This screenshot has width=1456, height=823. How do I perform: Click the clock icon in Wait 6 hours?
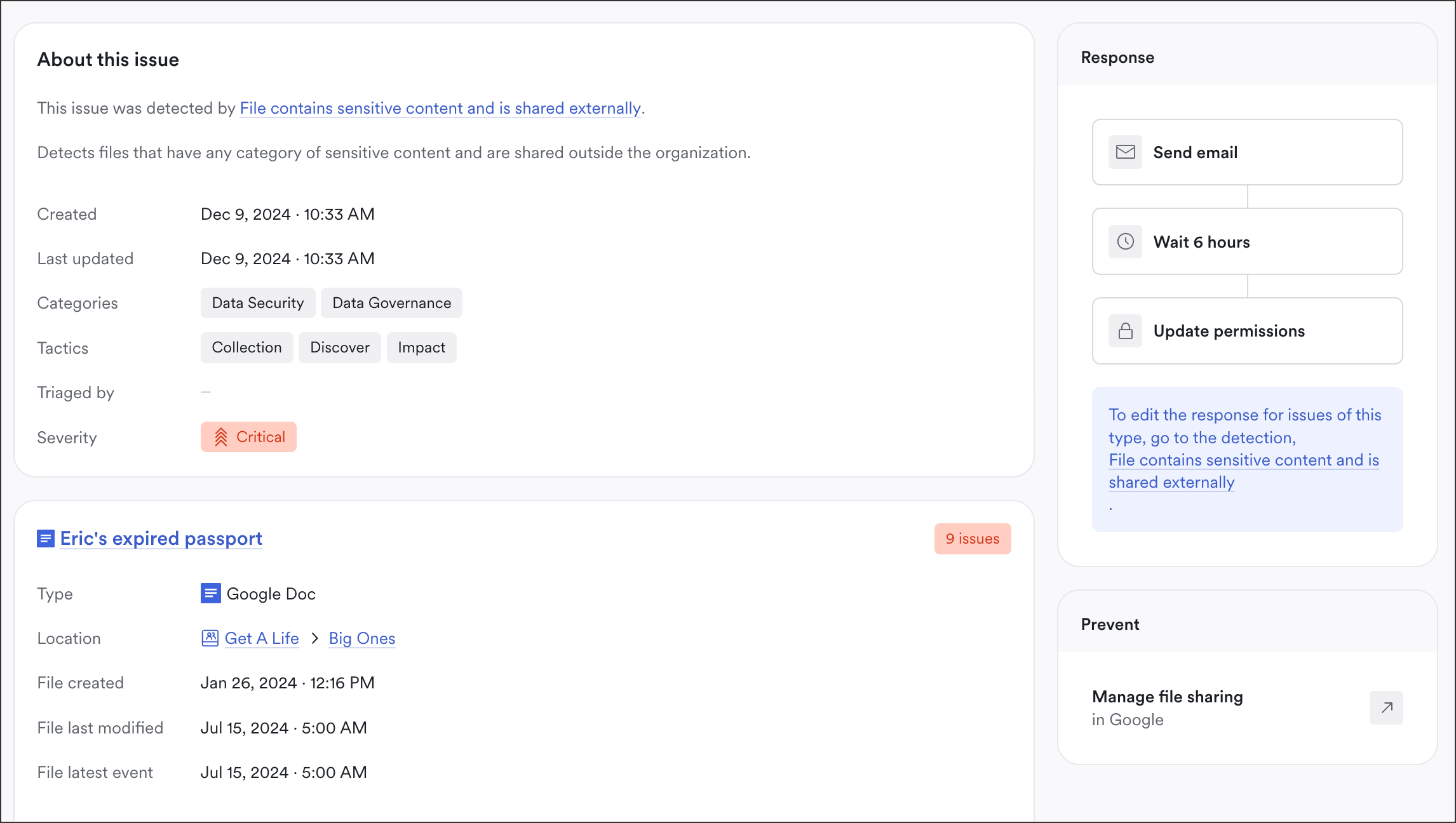(1125, 241)
